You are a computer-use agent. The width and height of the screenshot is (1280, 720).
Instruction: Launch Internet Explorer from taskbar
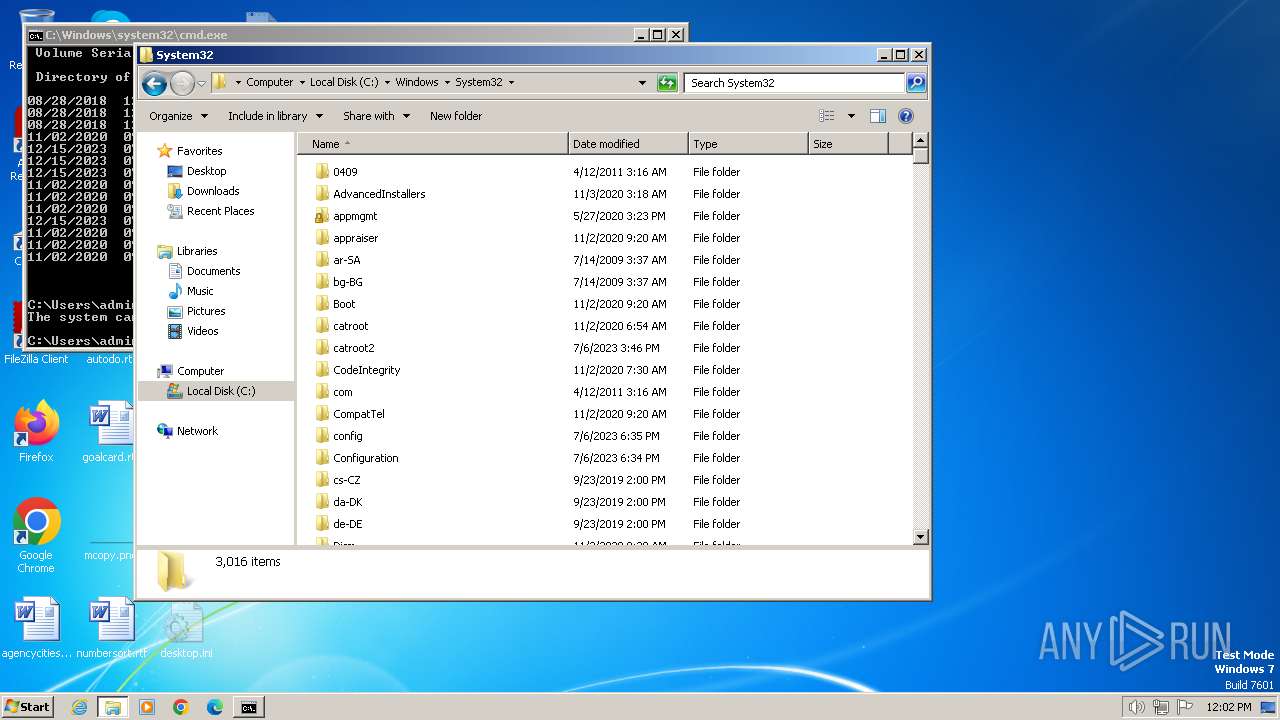coord(79,707)
